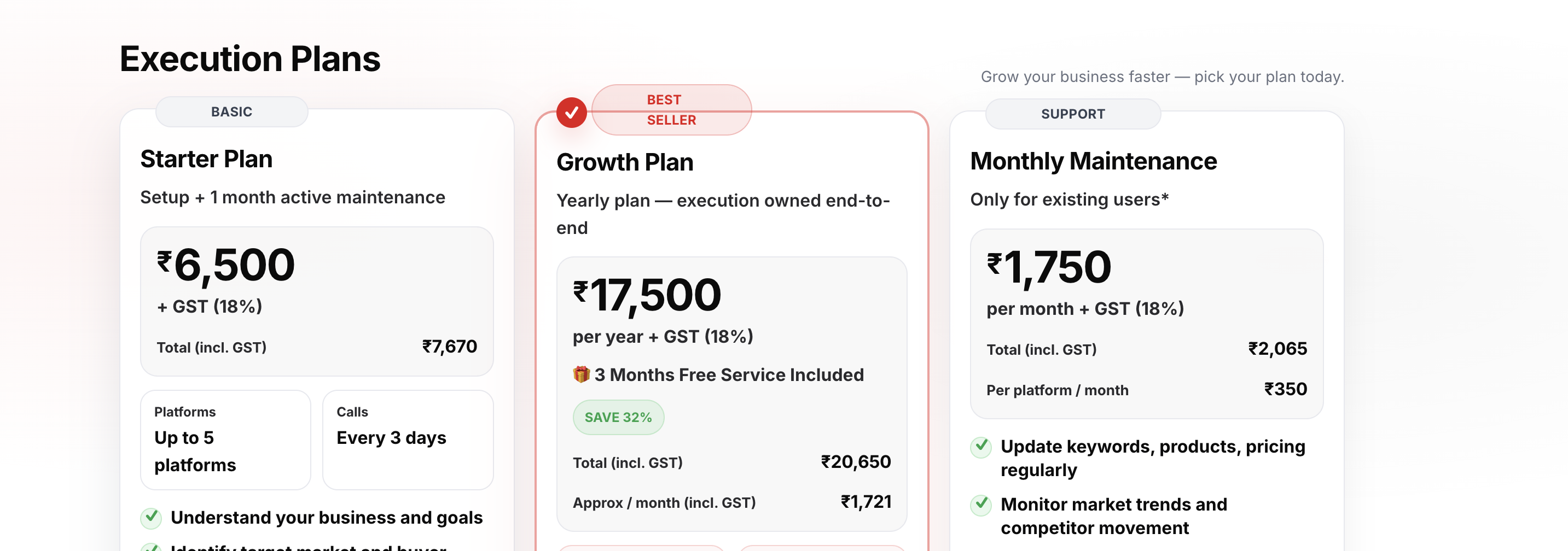Click the BASIC plan label pill
Screen dimensions: 1568x551
[x=231, y=112]
